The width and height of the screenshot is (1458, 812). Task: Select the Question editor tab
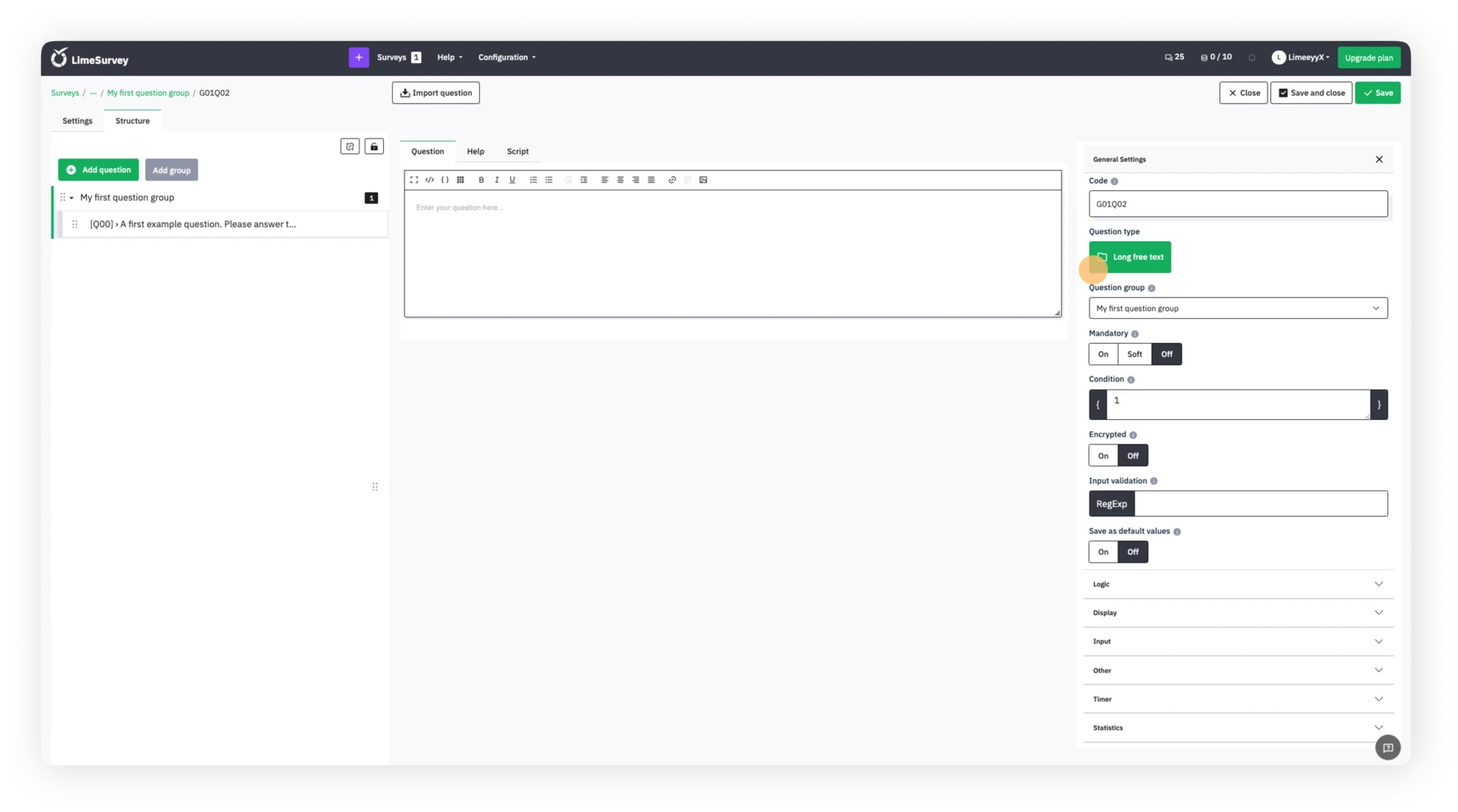coord(427,151)
